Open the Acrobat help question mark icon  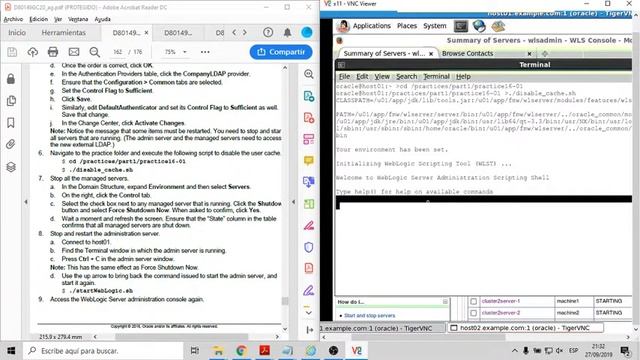[268, 32]
